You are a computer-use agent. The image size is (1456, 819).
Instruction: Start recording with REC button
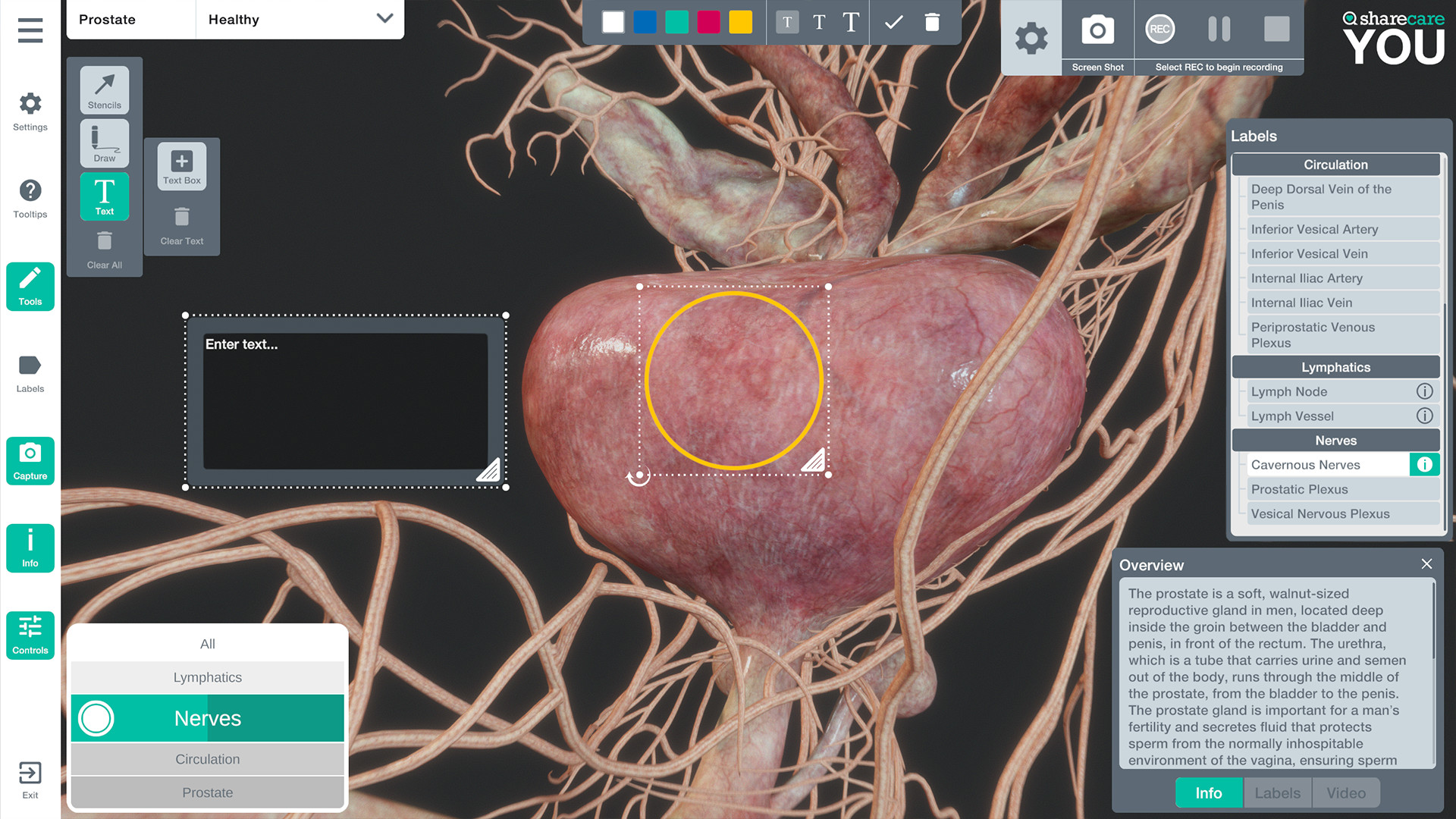point(1159,30)
